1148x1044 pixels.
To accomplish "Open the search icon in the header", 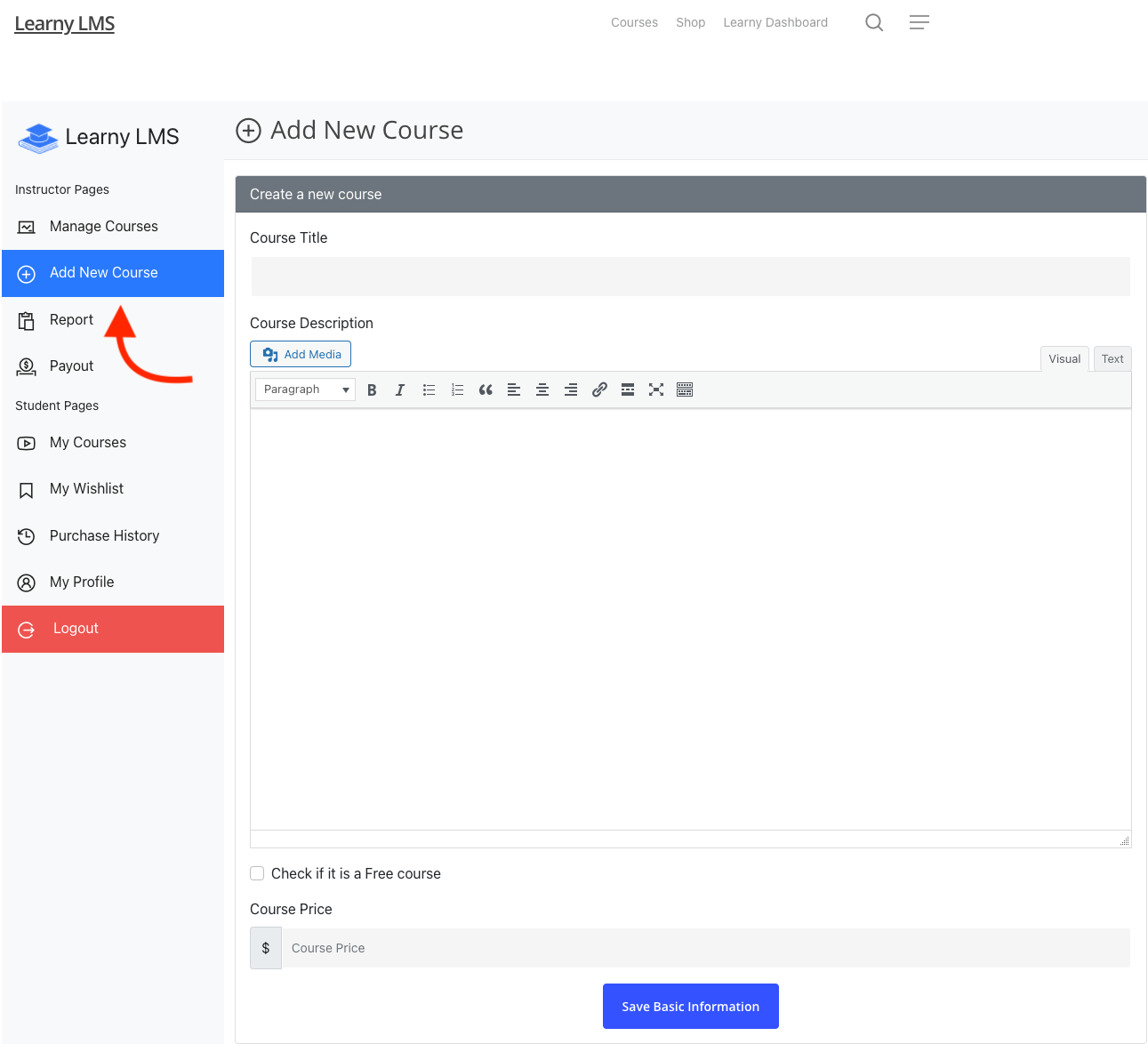I will pos(874,22).
